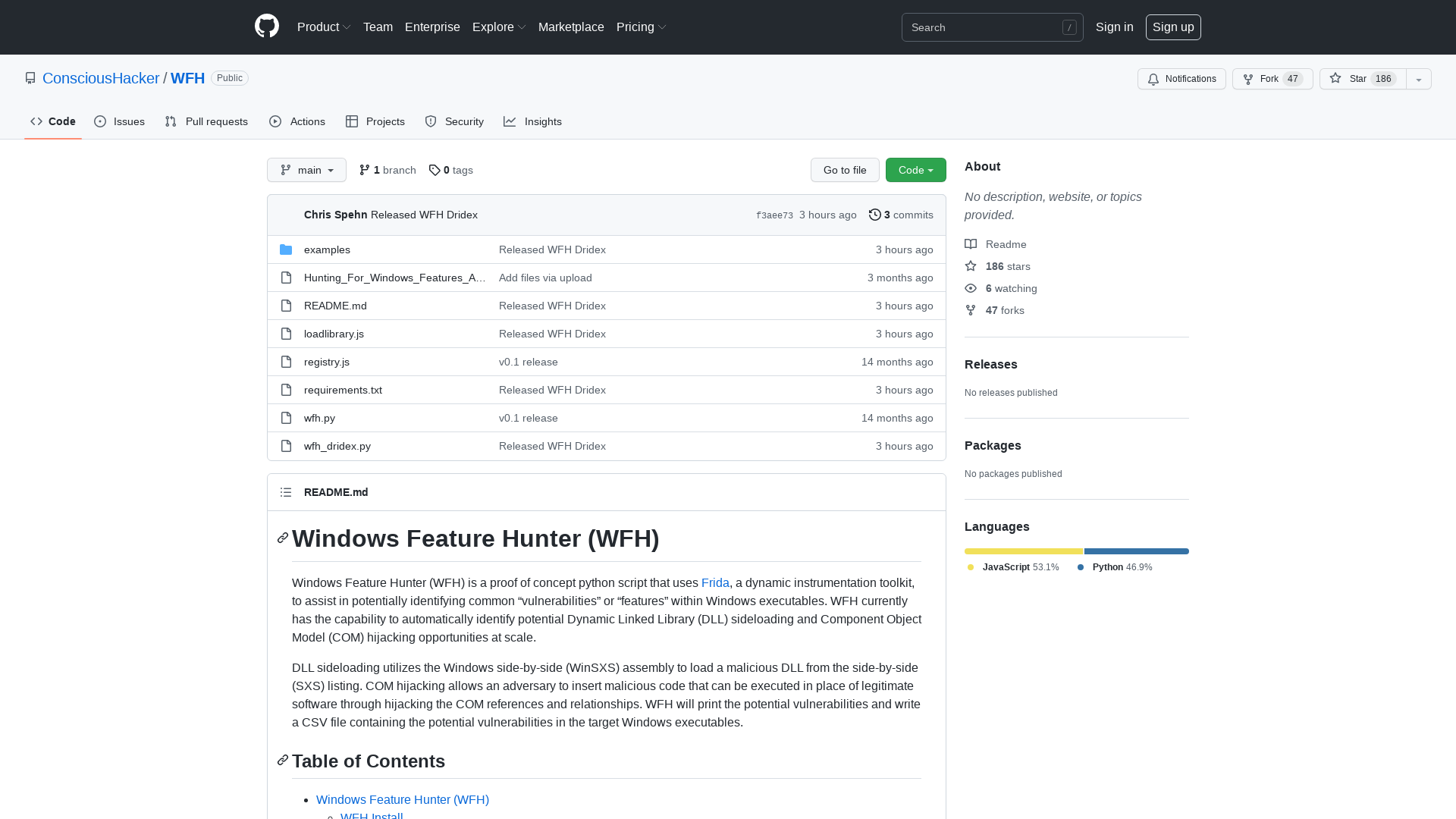
Task: Click the GitHub octocat logo
Action: coord(266,27)
